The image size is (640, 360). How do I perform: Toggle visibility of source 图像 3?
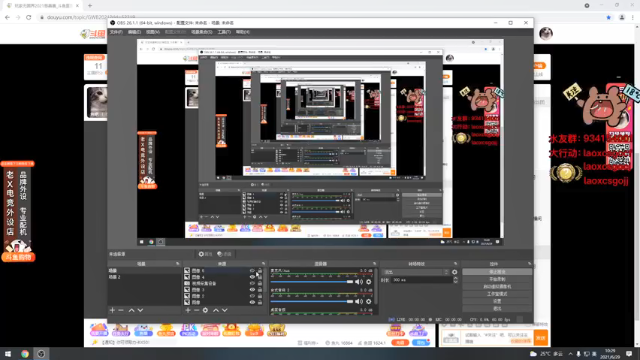252,289
